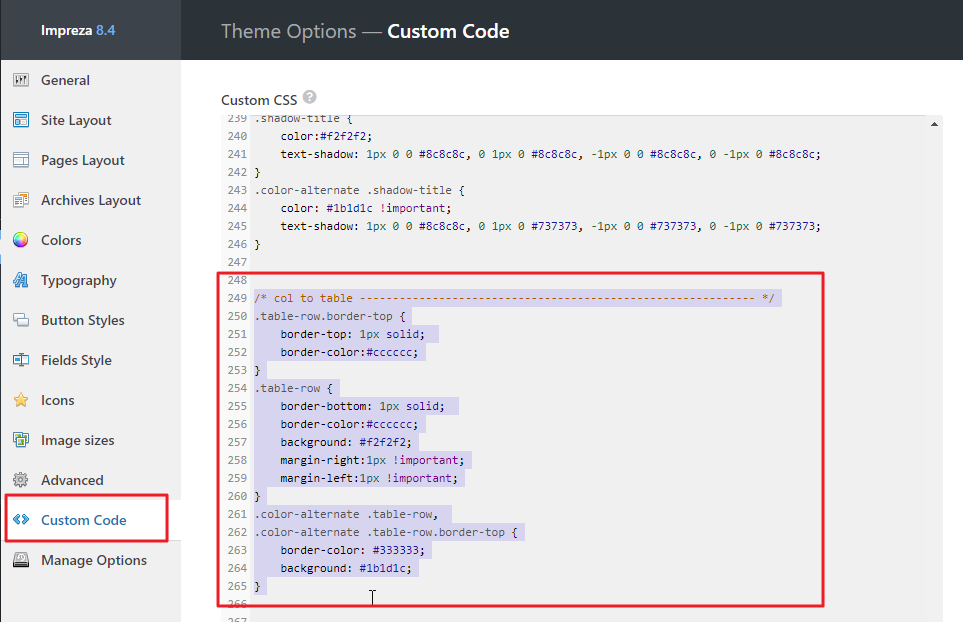Click the Custom CSS field label

pyautogui.click(x=259, y=100)
